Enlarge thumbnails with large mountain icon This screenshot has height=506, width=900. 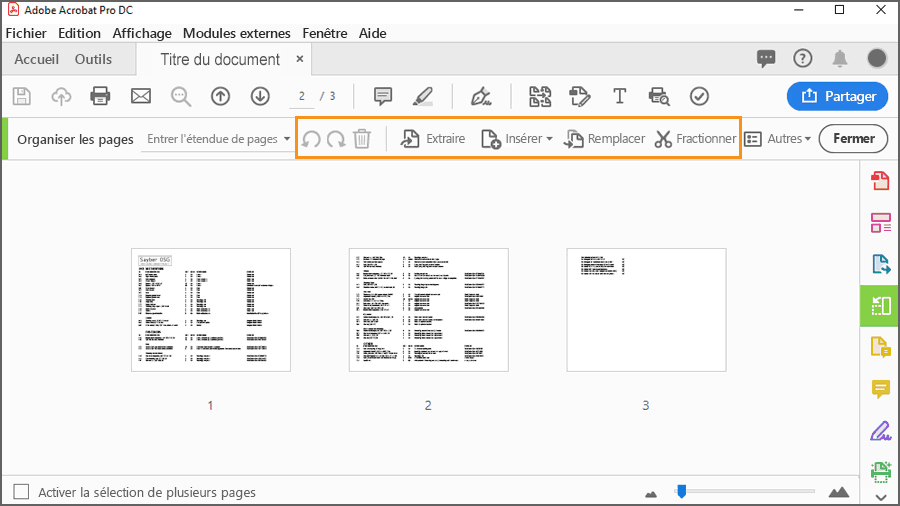tap(839, 492)
